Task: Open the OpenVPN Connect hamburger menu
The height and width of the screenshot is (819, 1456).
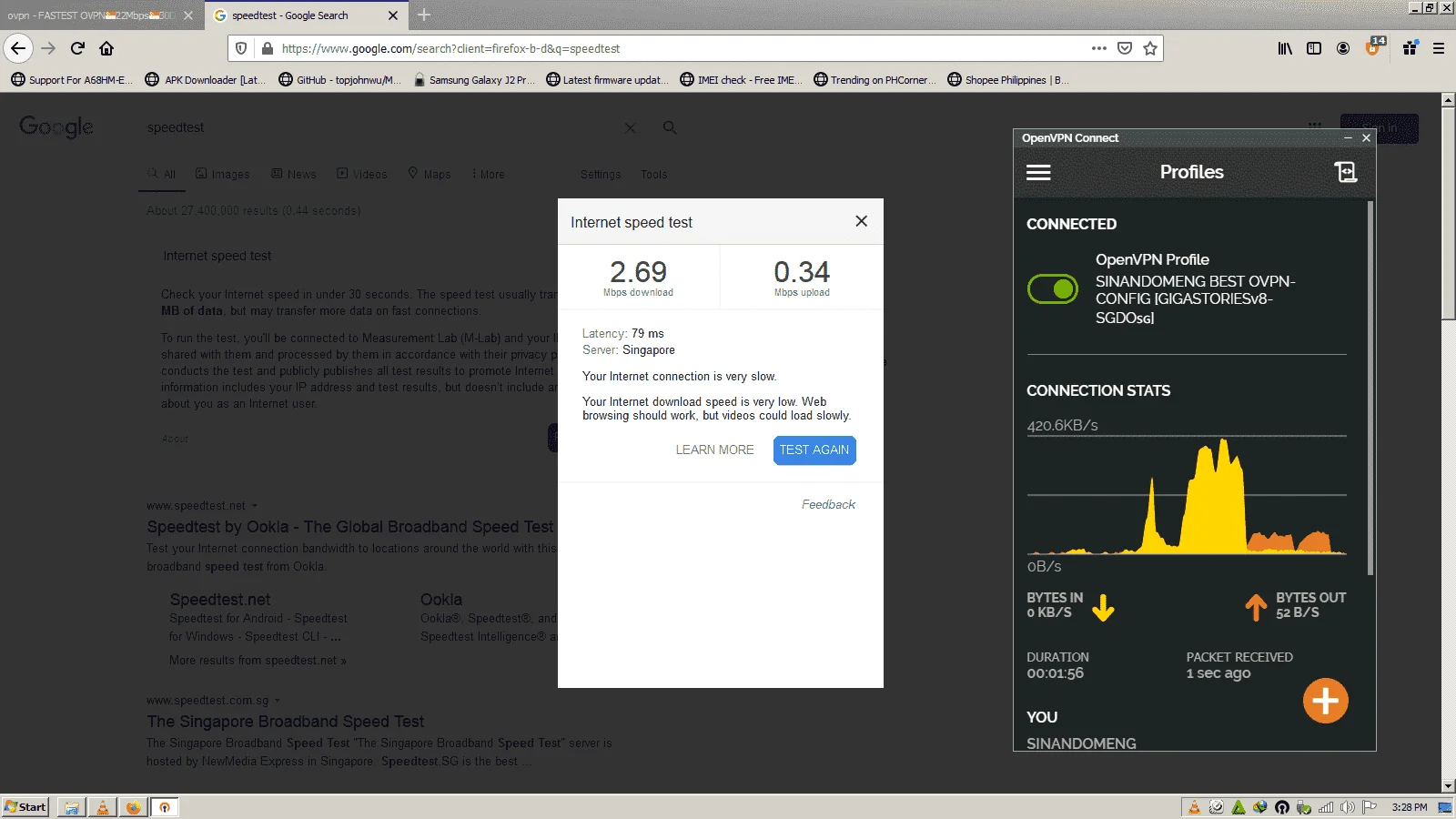Action: click(1038, 172)
